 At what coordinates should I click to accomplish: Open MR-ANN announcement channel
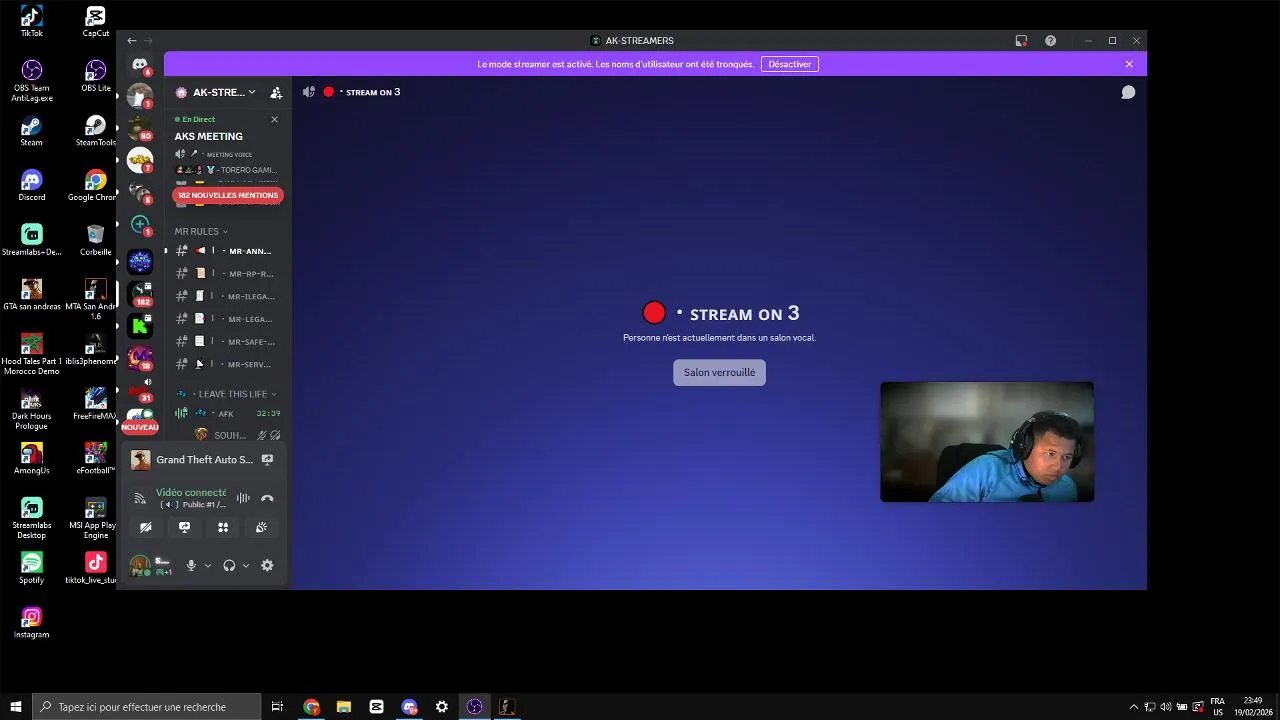pyautogui.click(x=226, y=251)
